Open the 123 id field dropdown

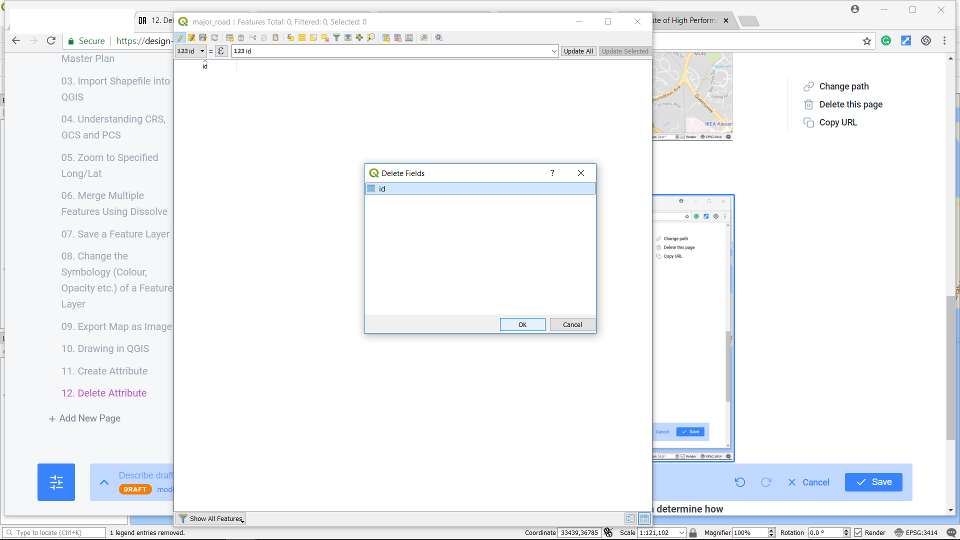point(191,51)
